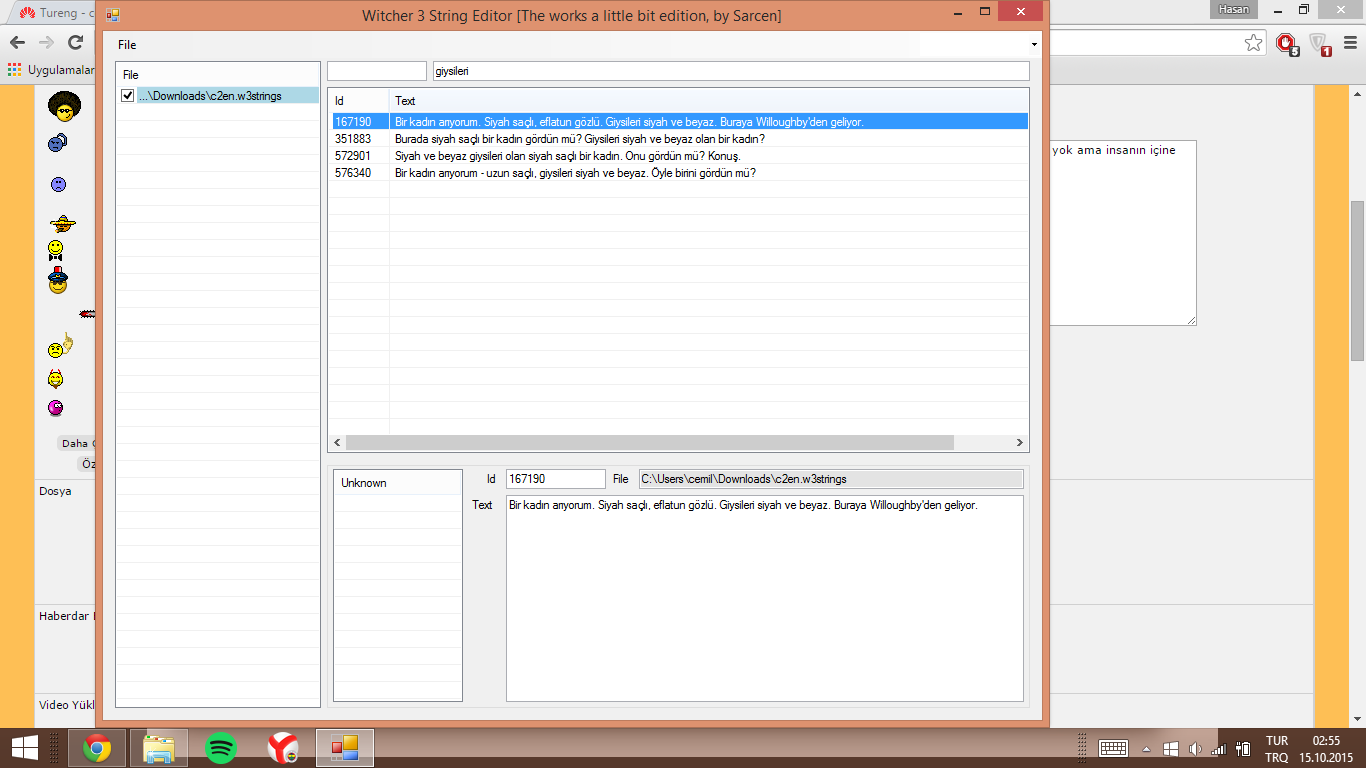Open the Windows Start button
Image resolution: width=1366 pixels, height=769 pixels.
[x=24, y=747]
